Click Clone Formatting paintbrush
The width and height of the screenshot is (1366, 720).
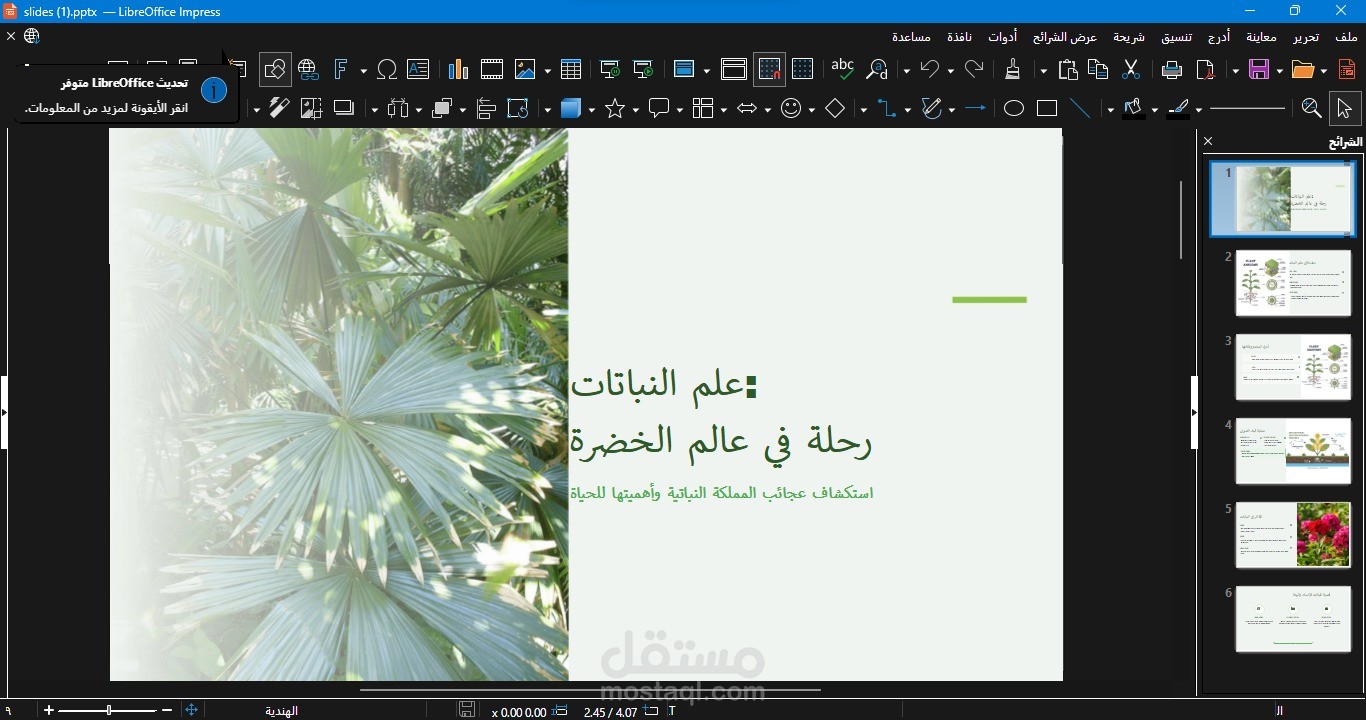[1013, 69]
